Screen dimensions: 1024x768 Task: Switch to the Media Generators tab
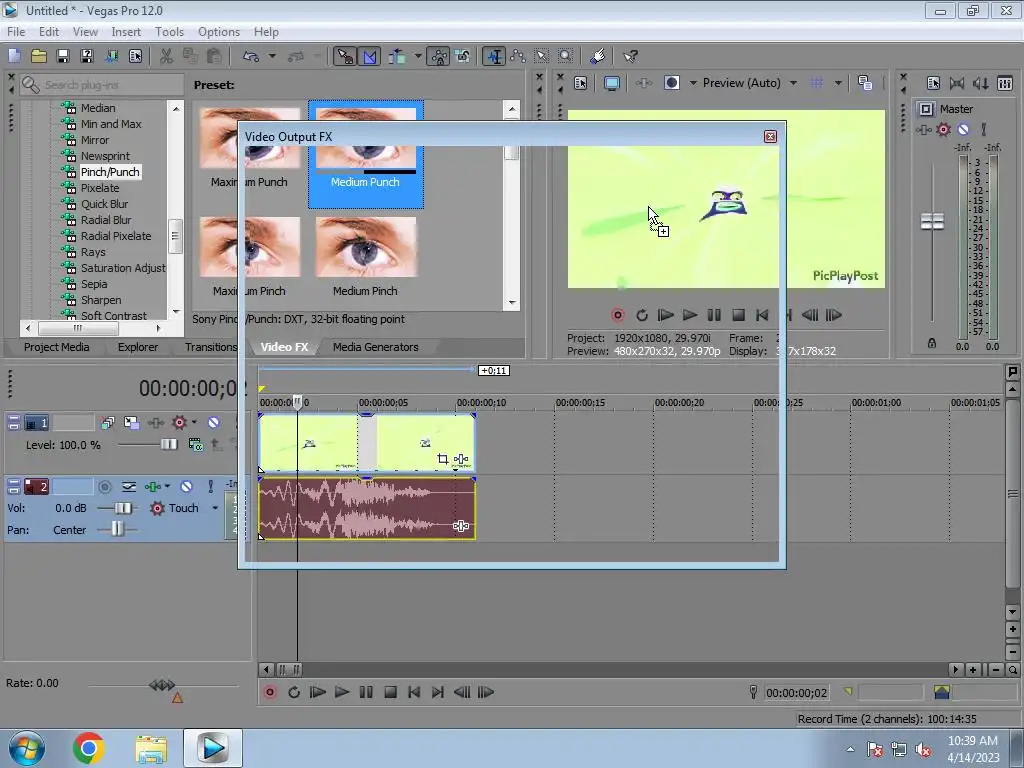pyautogui.click(x=376, y=347)
